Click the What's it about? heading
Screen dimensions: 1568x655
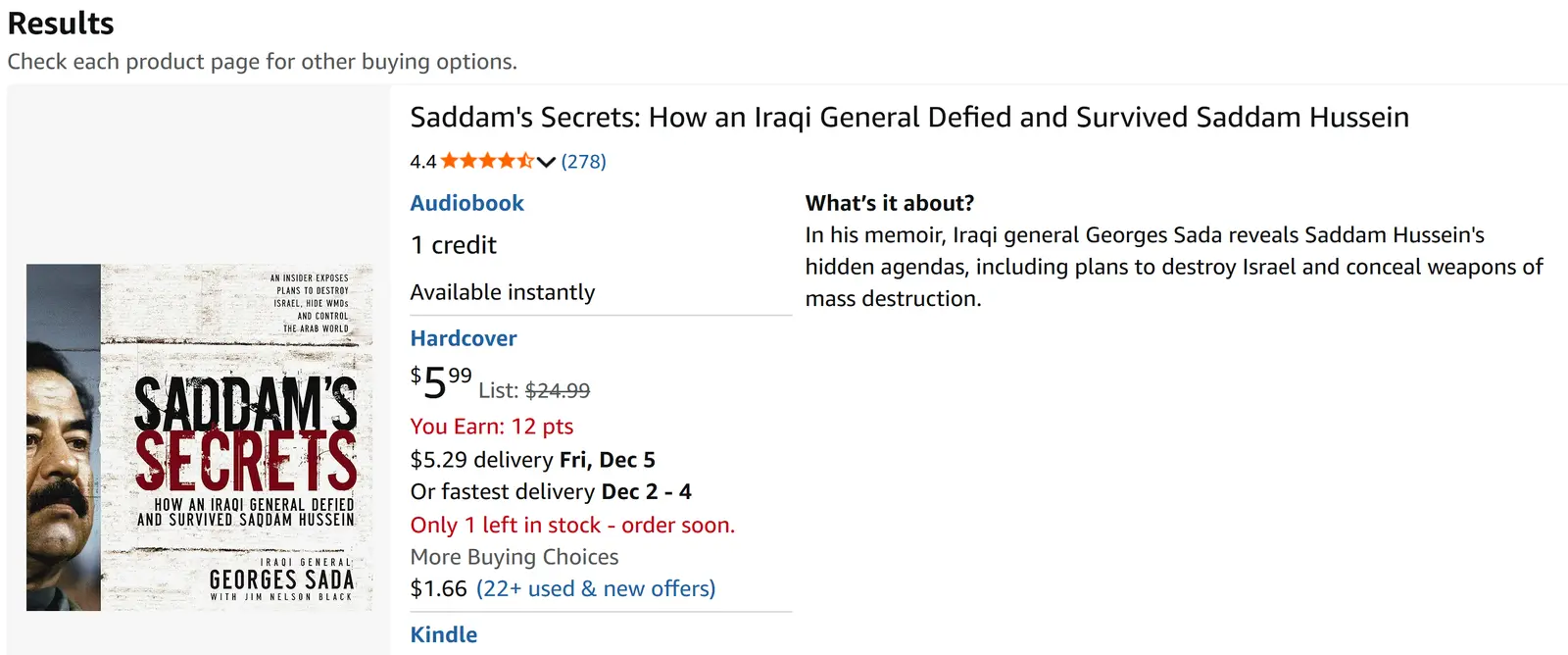(890, 203)
